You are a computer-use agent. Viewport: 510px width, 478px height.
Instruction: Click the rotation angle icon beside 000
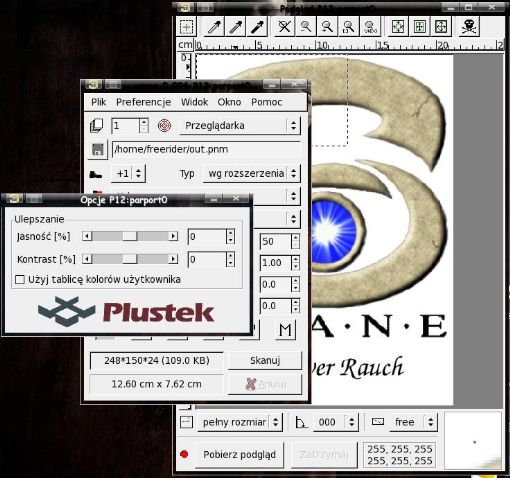coord(301,422)
